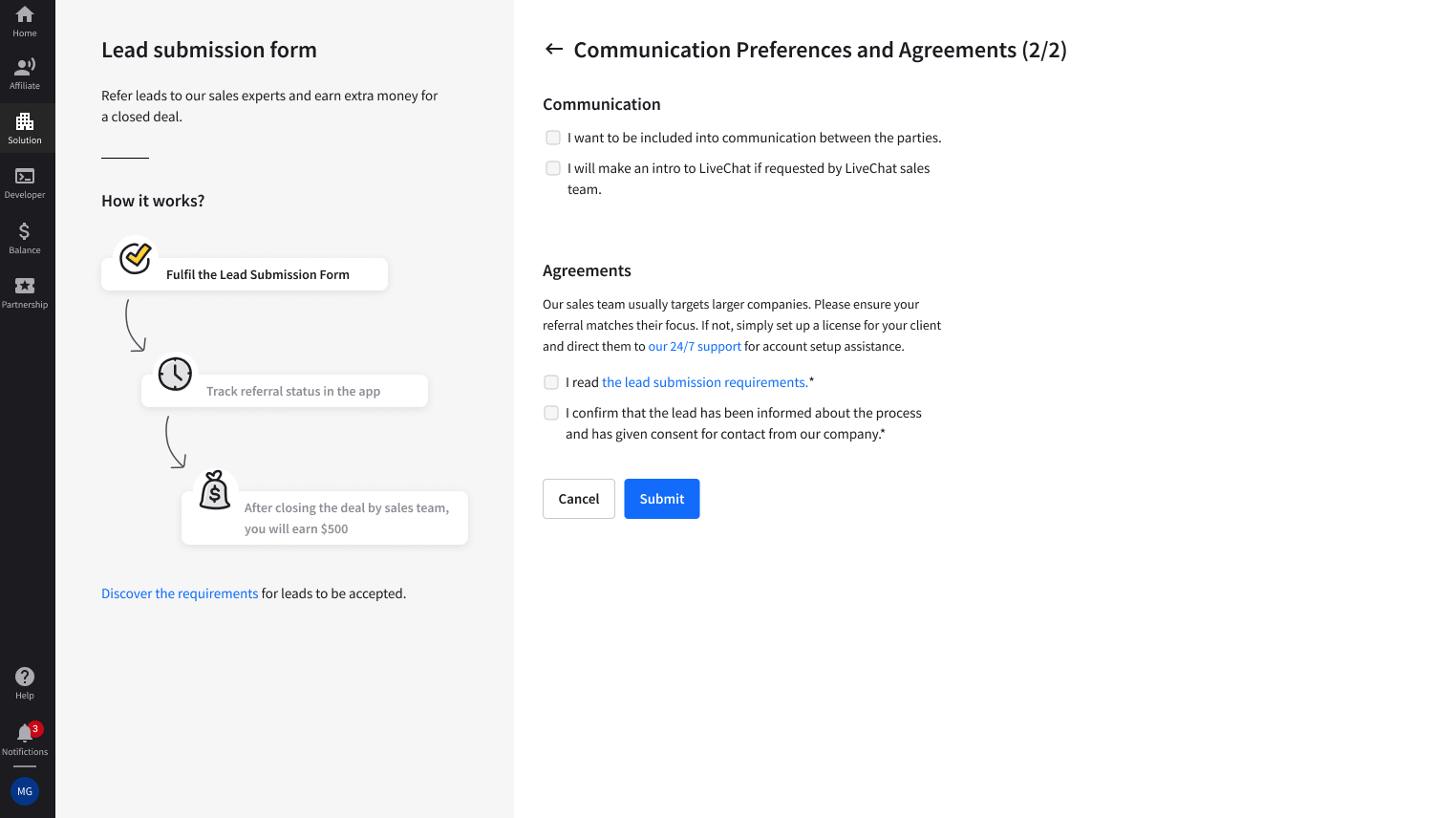Image resolution: width=1456 pixels, height=818 pixels.
Task: Open the Help menu icon
Action: point(25,682)
